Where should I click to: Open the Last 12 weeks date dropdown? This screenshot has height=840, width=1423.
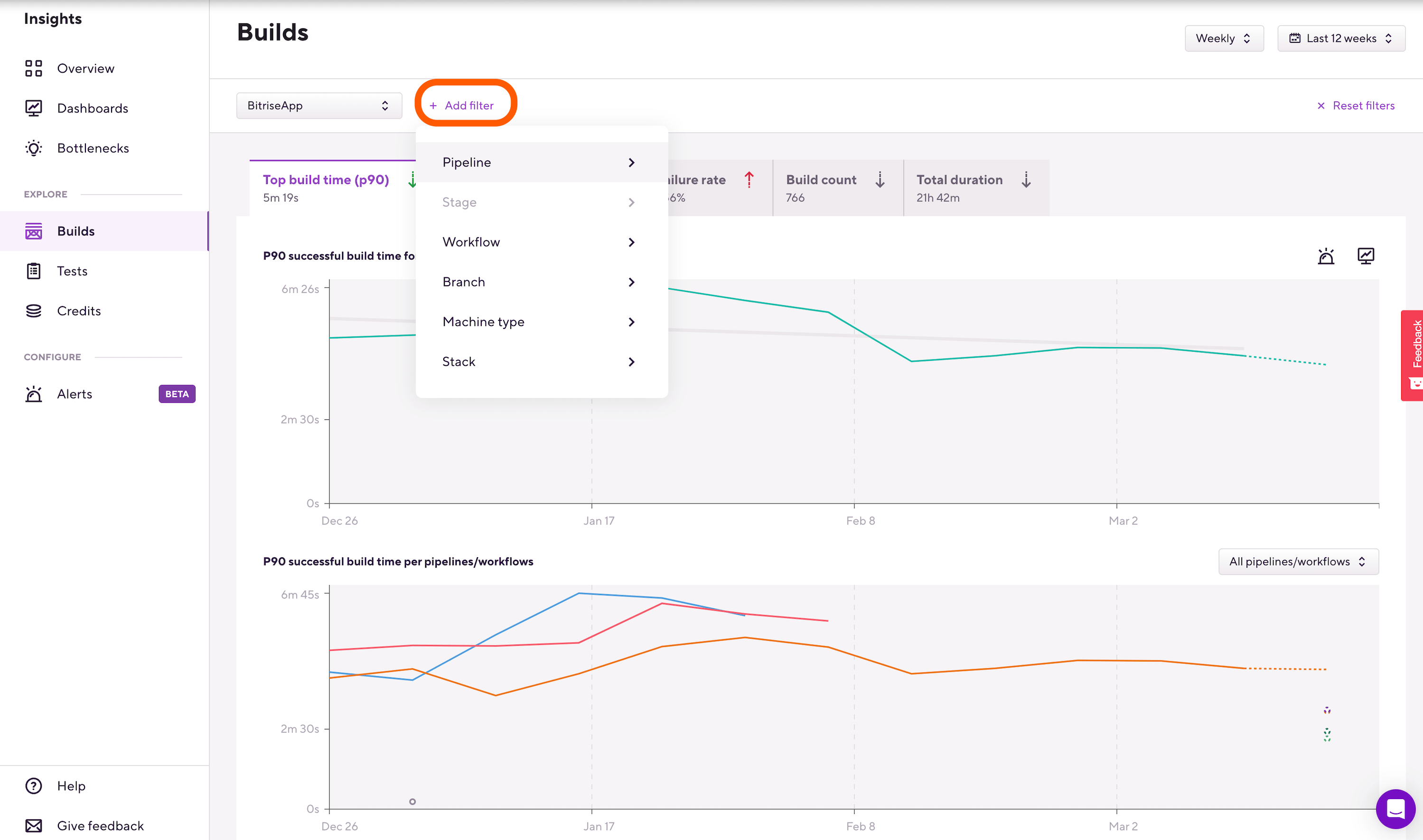coord(1340,38)
